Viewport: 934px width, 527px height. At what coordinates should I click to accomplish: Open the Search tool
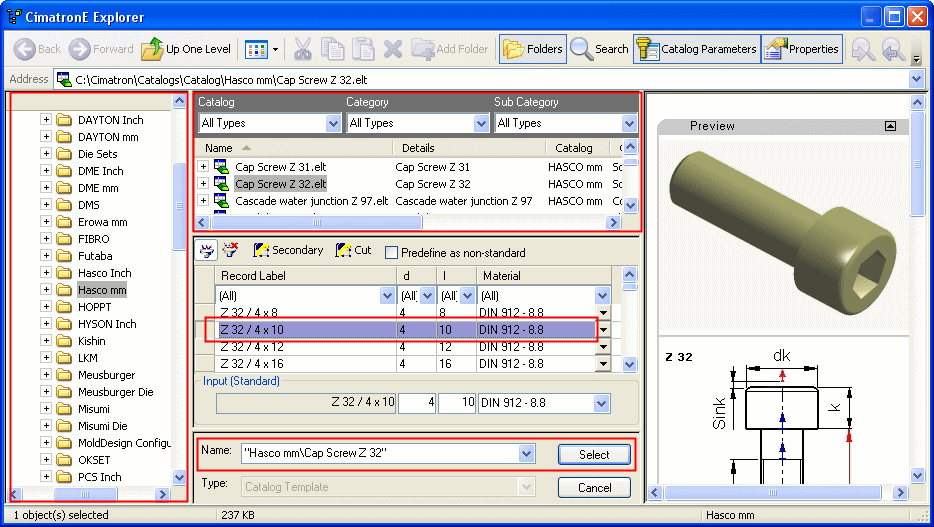point(599,49)
